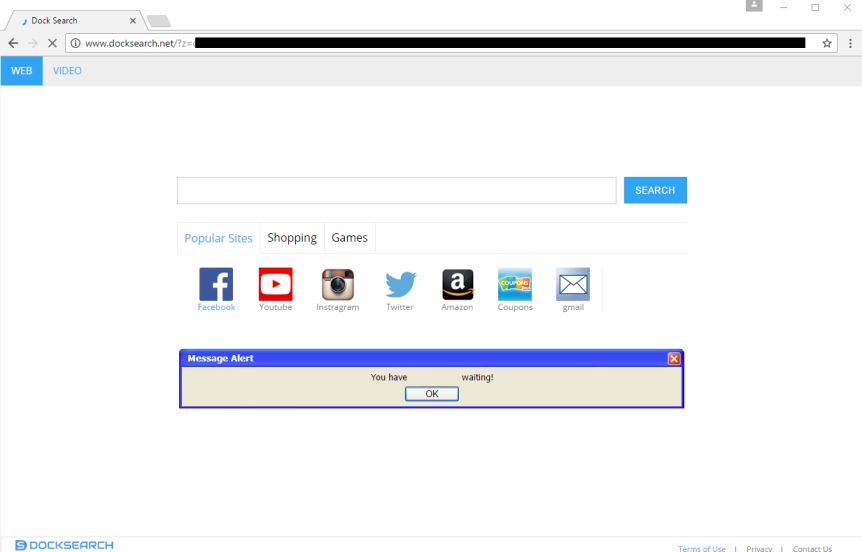Open the Amazon shortcut icon
Screen dimensions: 862x552
(457, 284)
